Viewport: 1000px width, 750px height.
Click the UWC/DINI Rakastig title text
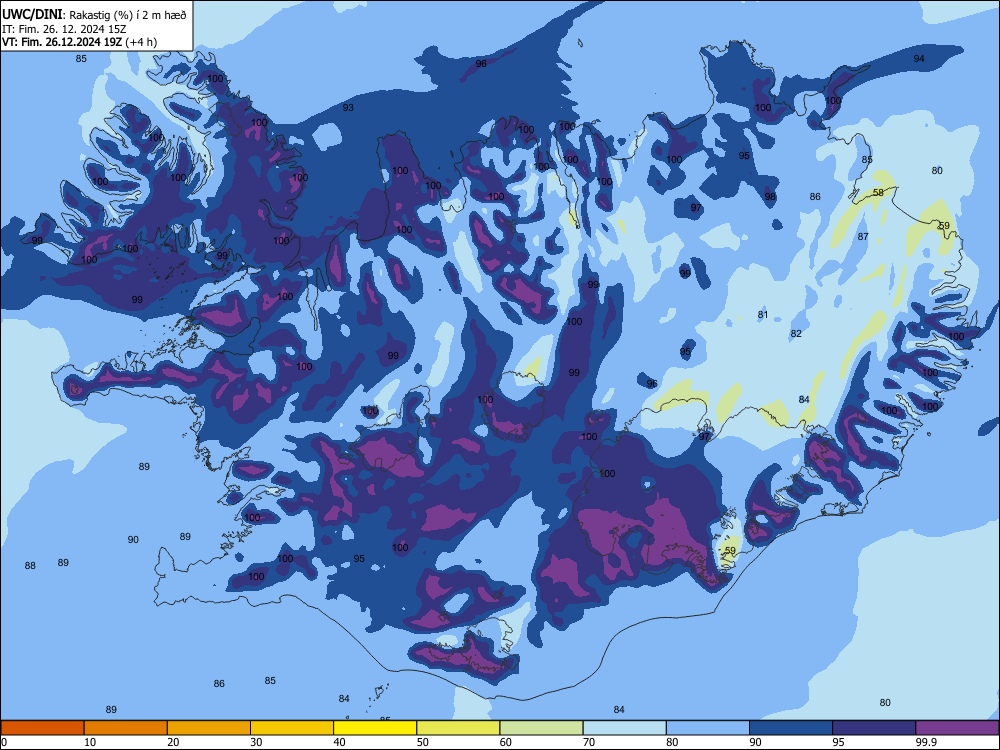coord(94,15)
